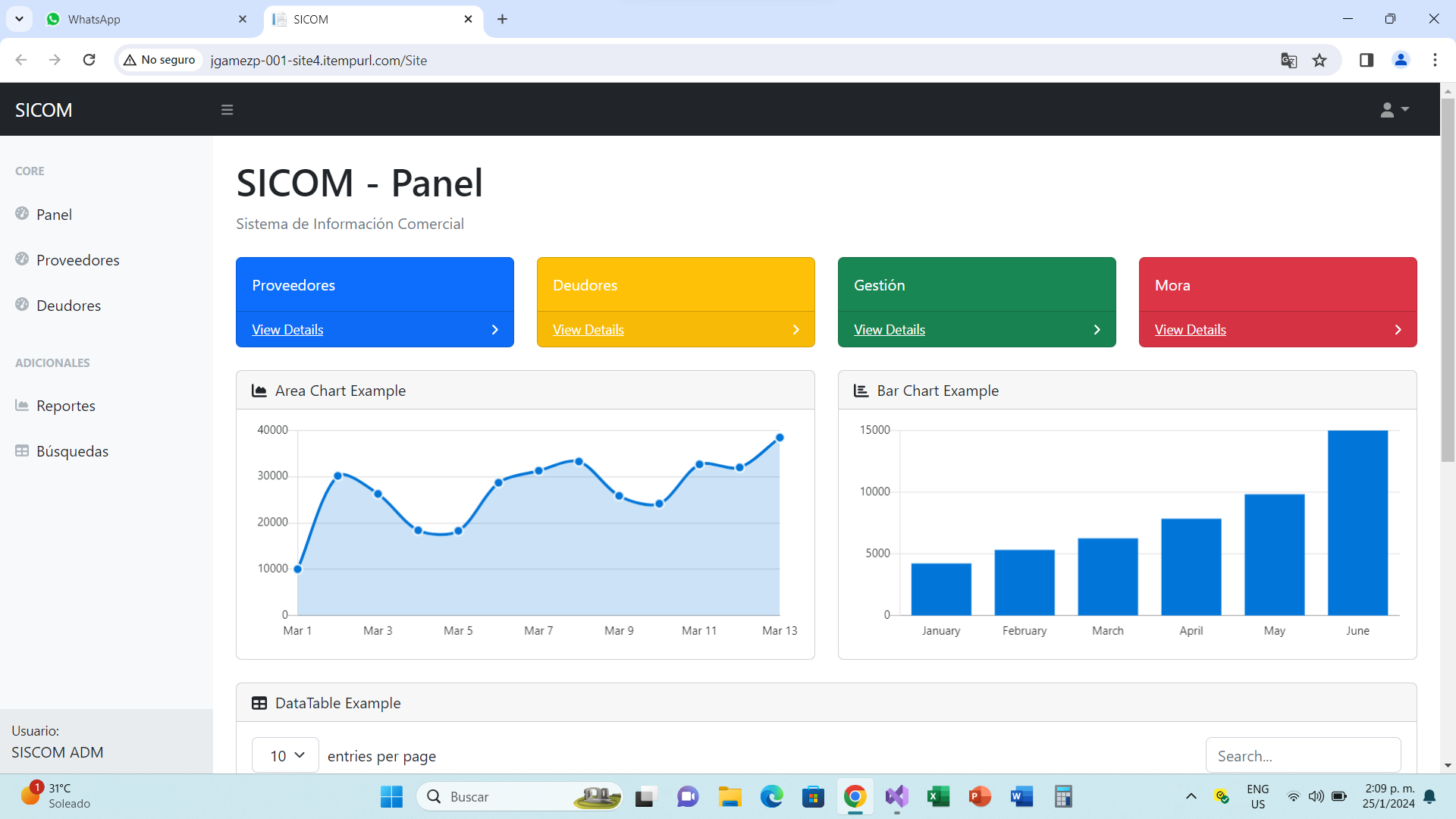
Task: Bookmark this page with star icon
Action: (x=1319, y=60)
